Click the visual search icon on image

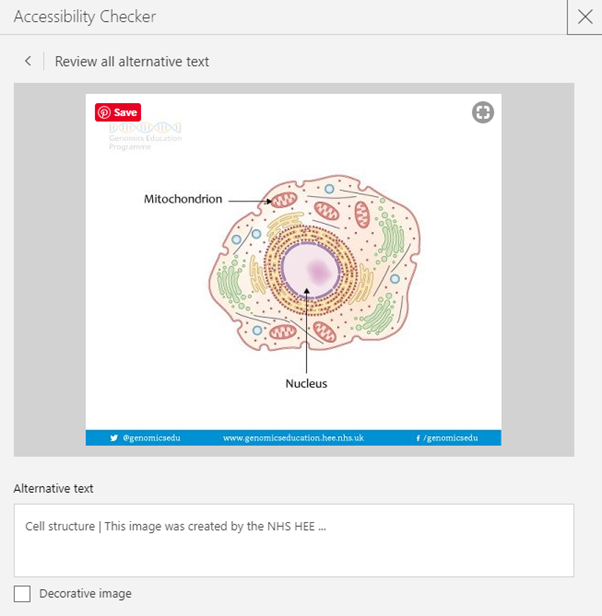483,112
